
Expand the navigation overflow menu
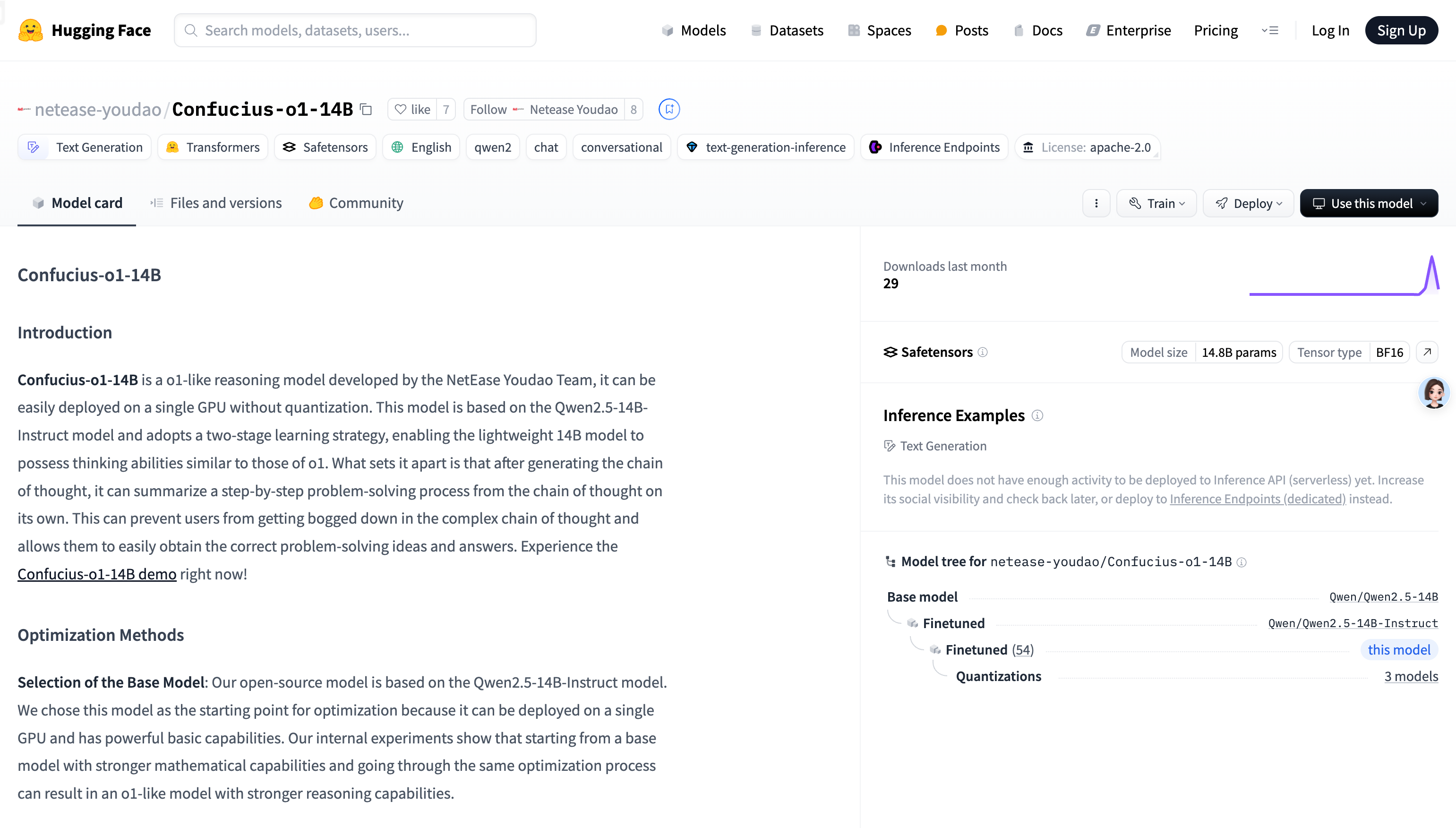(1269, 30)
